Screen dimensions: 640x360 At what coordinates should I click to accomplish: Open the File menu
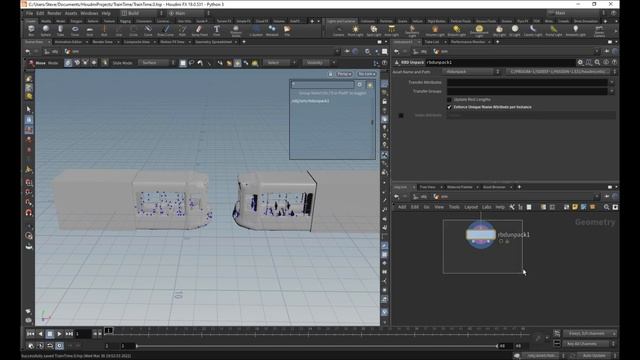tap(29, 13)
